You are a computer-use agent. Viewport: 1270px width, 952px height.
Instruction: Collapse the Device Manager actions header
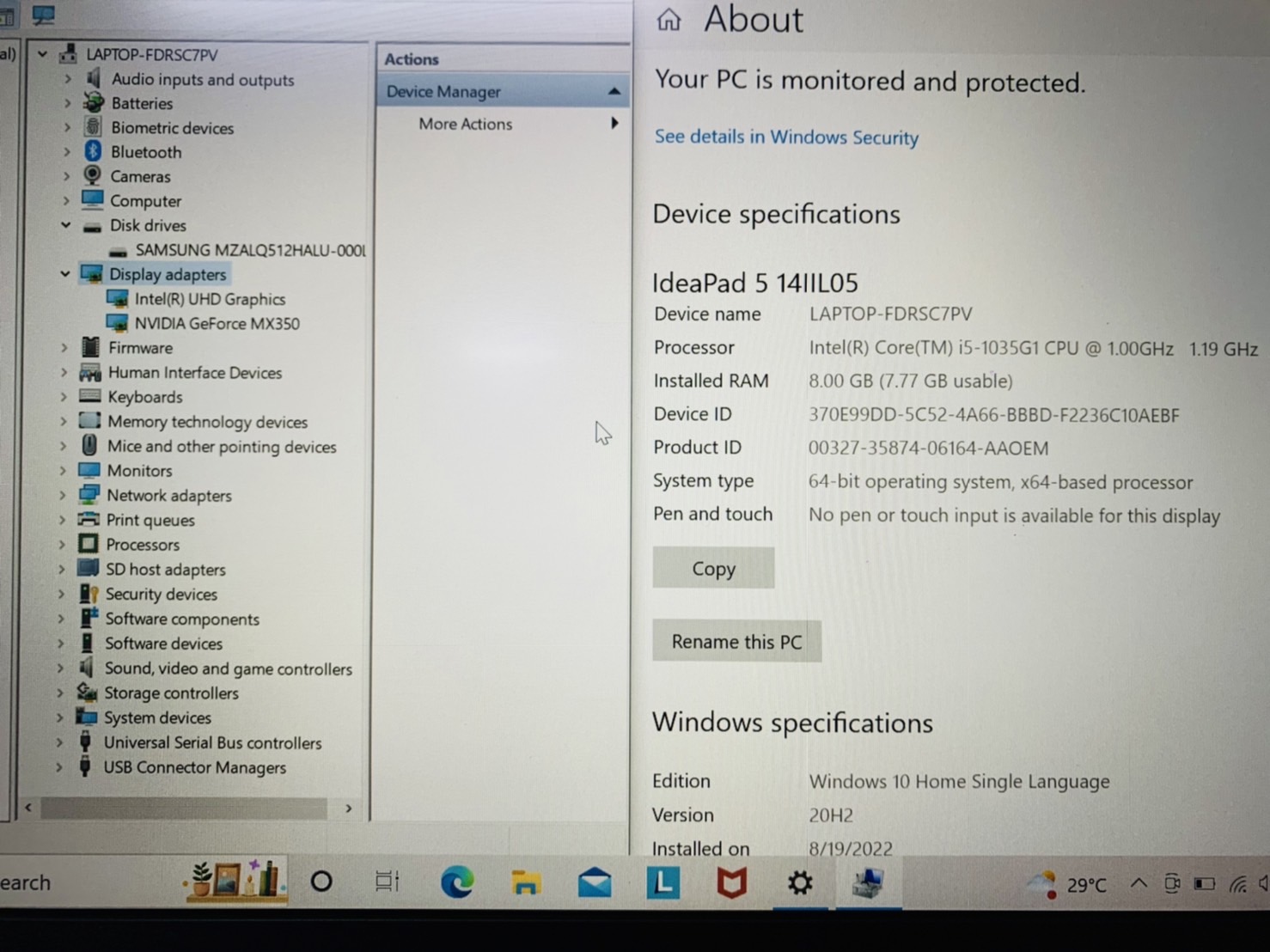coord(614,91)
